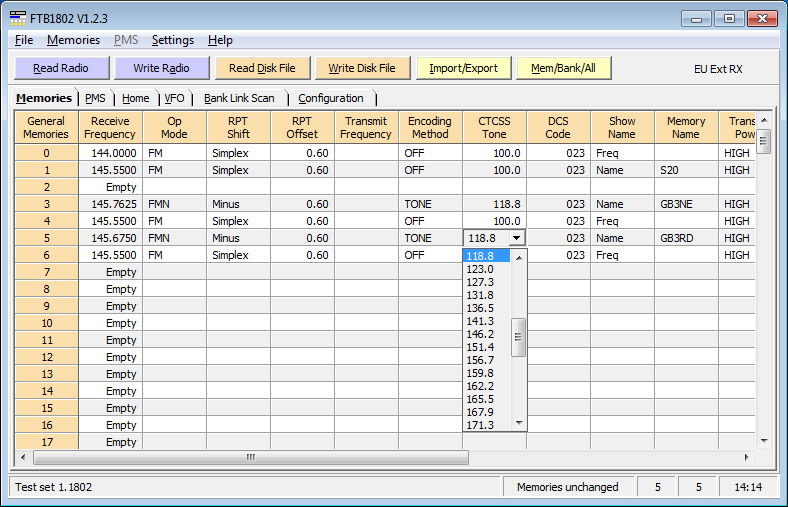Click the Read Radio button

coord(61,68)
